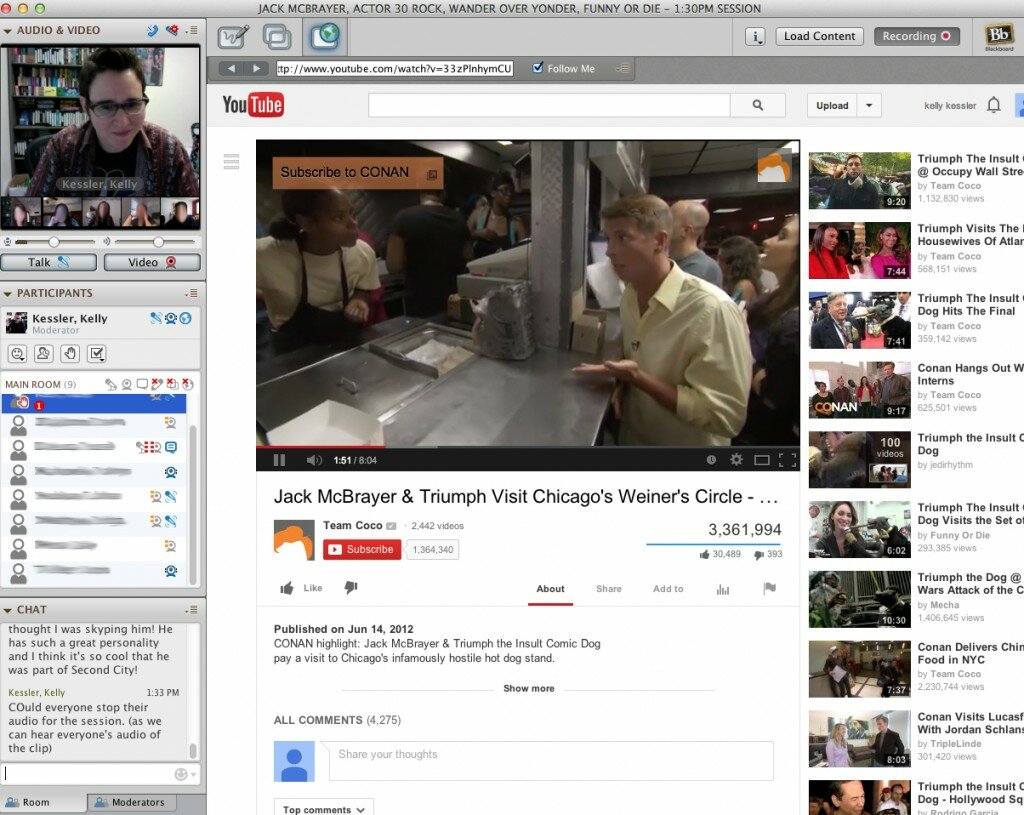Viewport: 1024px width, 815px height.
Task: Switch to Application Sharing mode icon
Action: 277,37
